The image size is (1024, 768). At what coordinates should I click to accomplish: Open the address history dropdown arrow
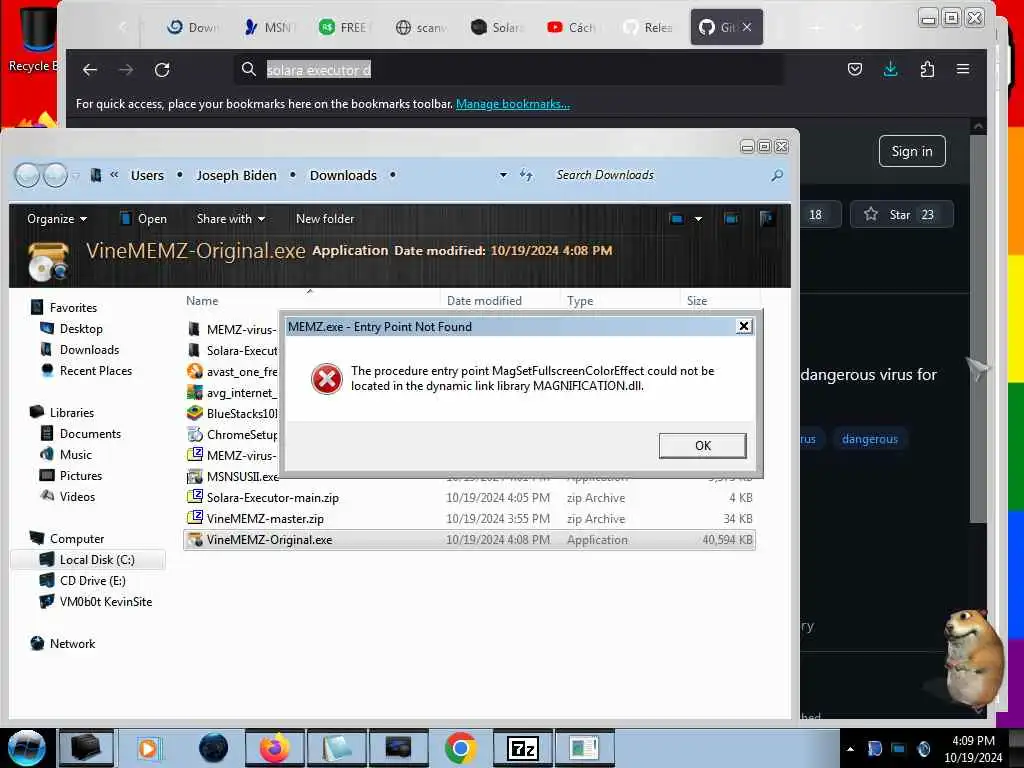(x=503, y=175)
